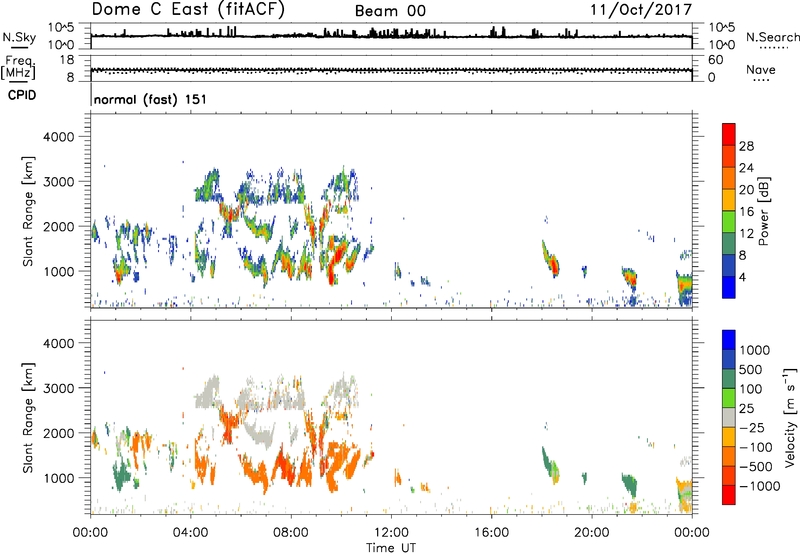The image size is (800, 554).
Task: Pick the blue bottom segment of the Power colorbar
Action: coord(729,287)
